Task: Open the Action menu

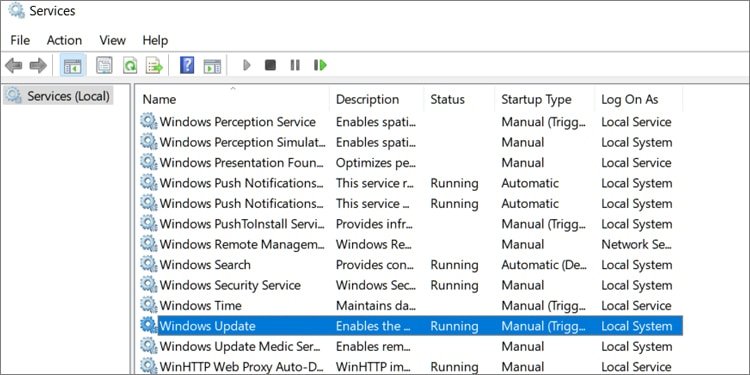Action: tap(64, 40)
